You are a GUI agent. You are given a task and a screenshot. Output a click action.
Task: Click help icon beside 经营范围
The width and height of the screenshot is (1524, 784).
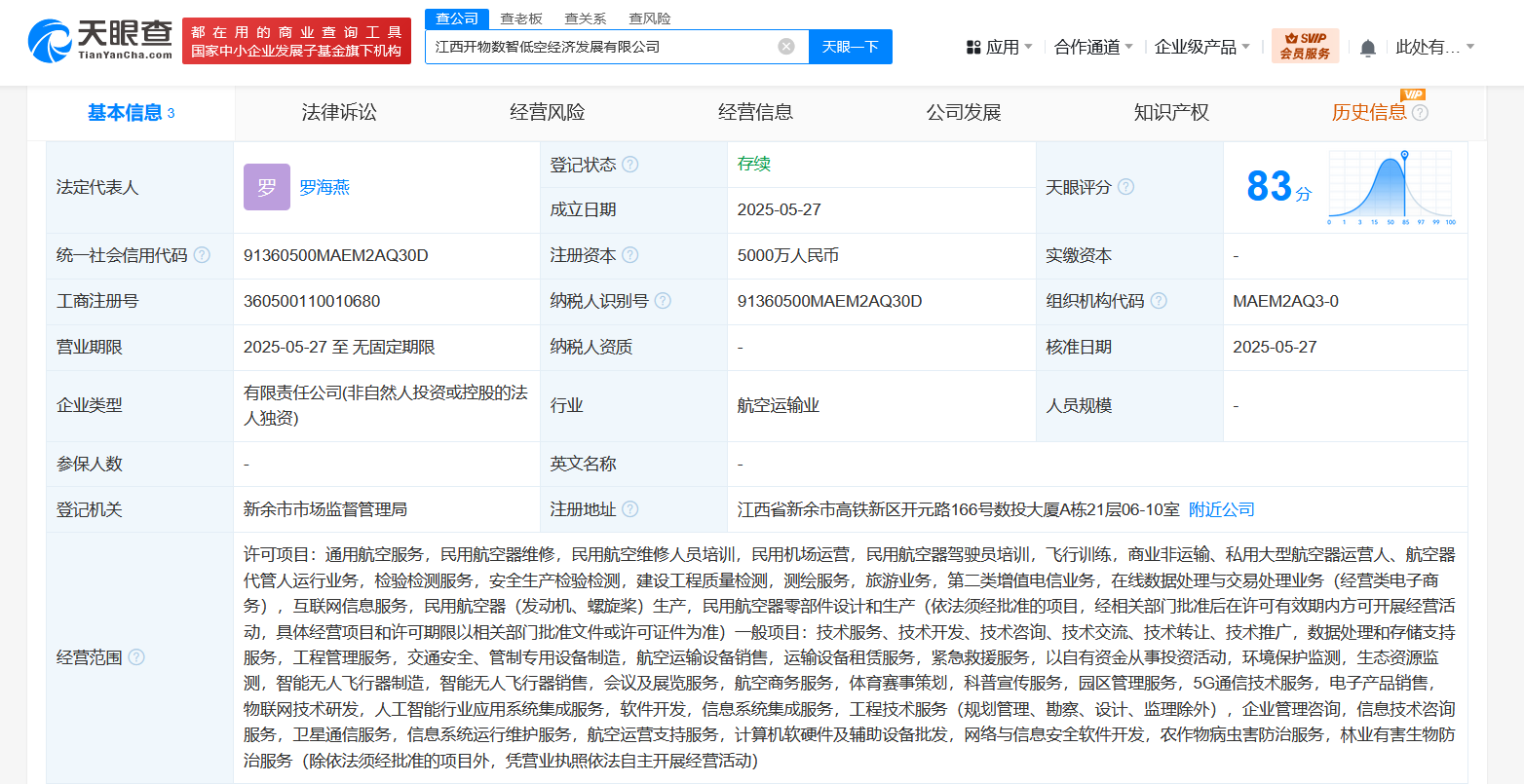click(136, 657)
